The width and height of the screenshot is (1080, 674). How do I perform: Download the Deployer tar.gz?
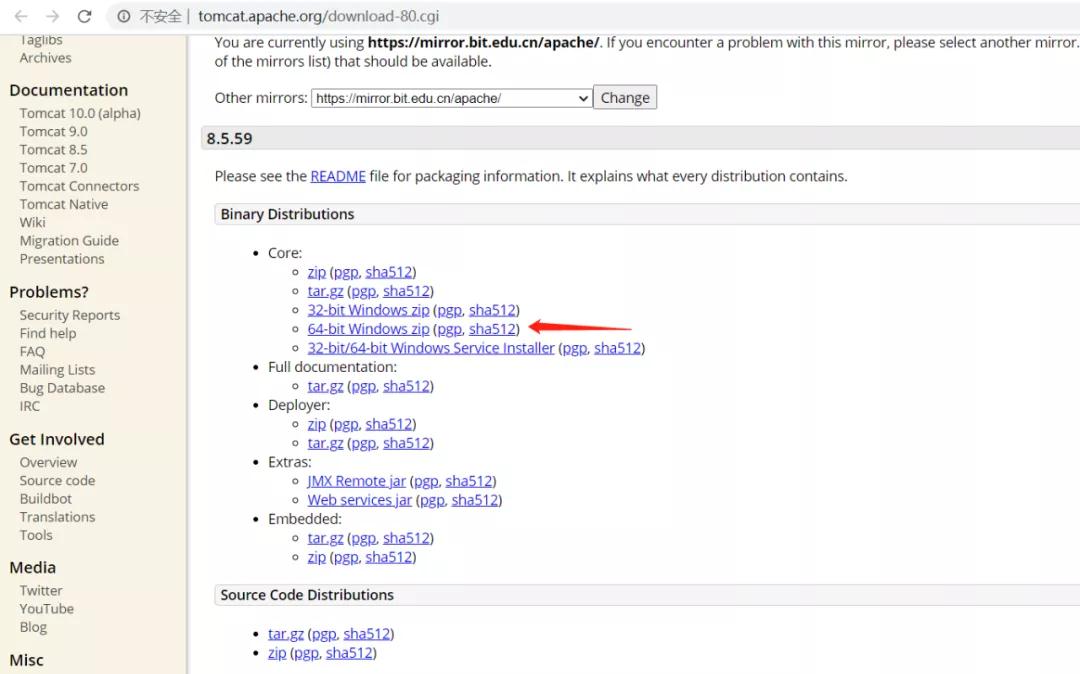(x=325, y=443)
